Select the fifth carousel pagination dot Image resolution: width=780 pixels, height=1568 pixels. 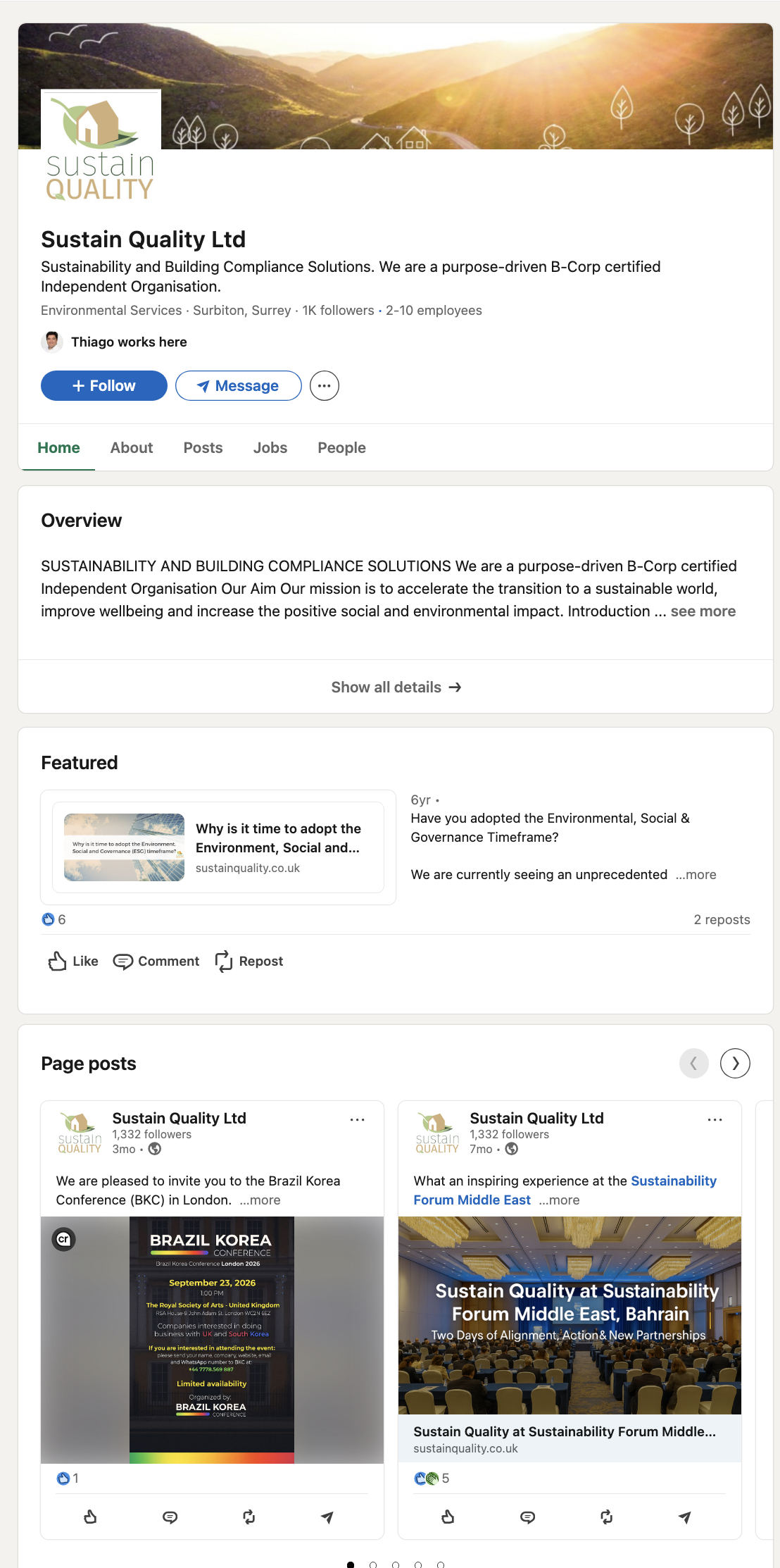tap(441, 1564)
